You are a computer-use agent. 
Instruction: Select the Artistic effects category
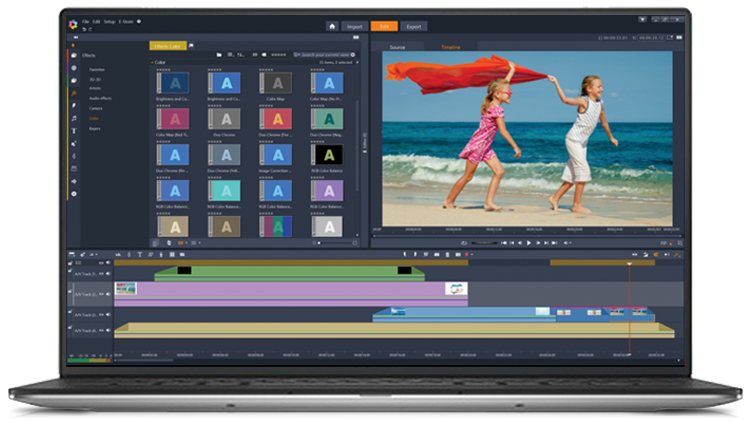(95, 87)
